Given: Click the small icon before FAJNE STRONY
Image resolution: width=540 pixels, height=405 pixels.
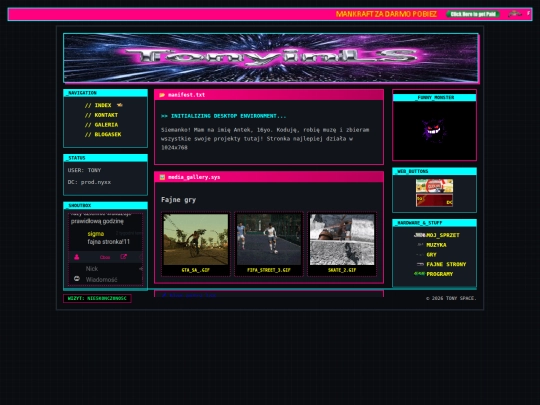Looking at the screenshot, I should pos(420,264).
